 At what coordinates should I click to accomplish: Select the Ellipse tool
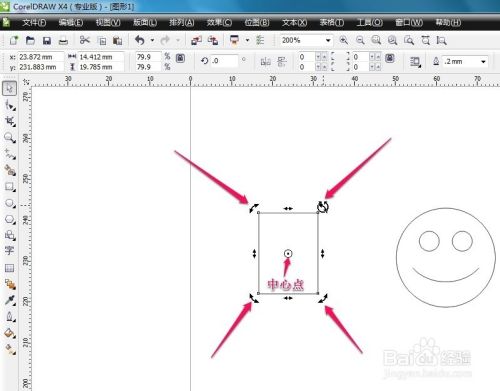coord(9,203)
